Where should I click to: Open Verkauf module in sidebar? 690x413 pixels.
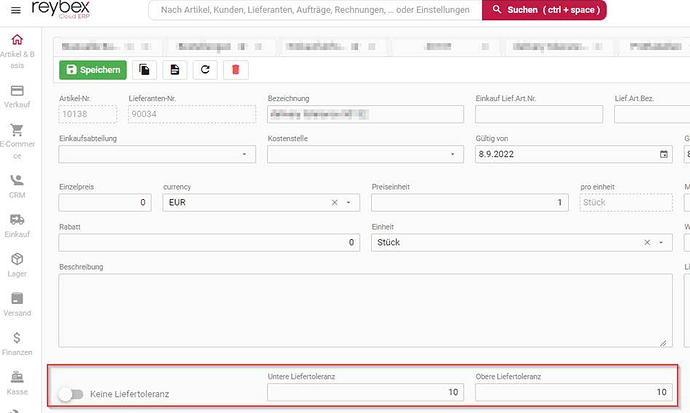tap(16, 96)
